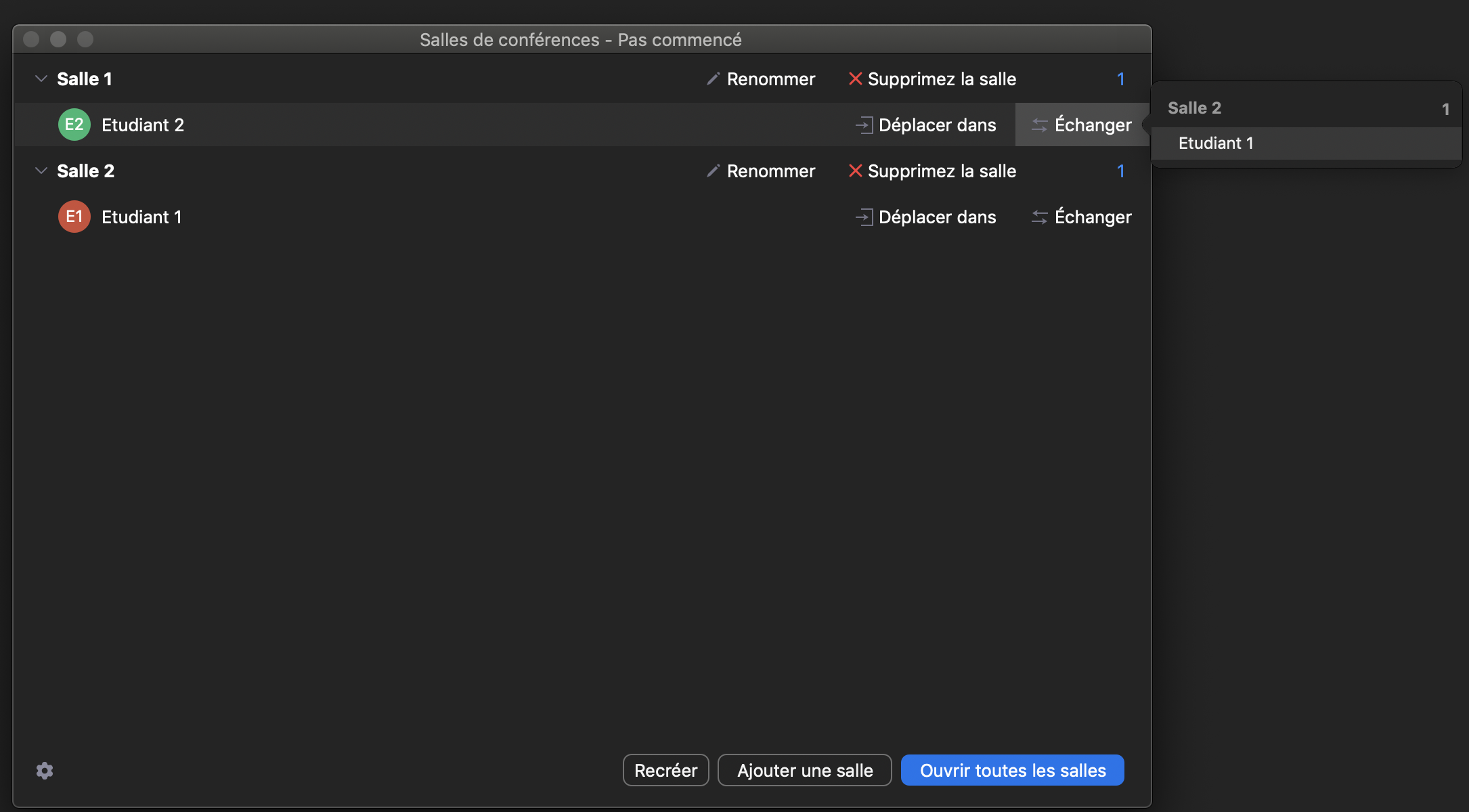The height and width of the screenshot is (812, 1469).
Task: Click the pencil icon next to Salle 2 Renommer
Action: tap(713, 171)
